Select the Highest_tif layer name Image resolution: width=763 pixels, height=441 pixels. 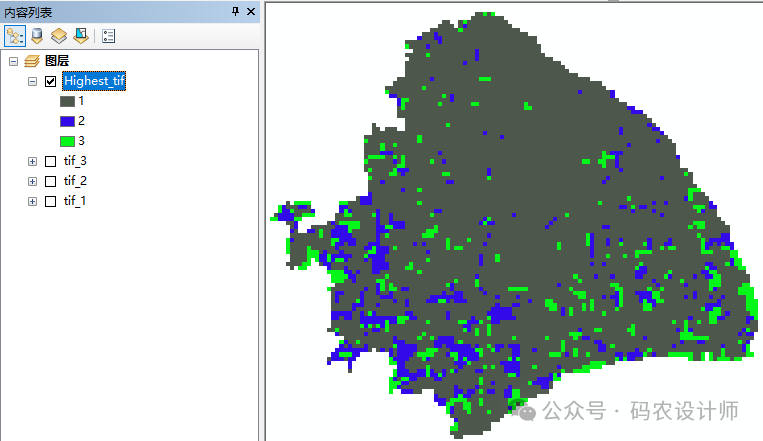pyautogui.click(x=94, y=81)
